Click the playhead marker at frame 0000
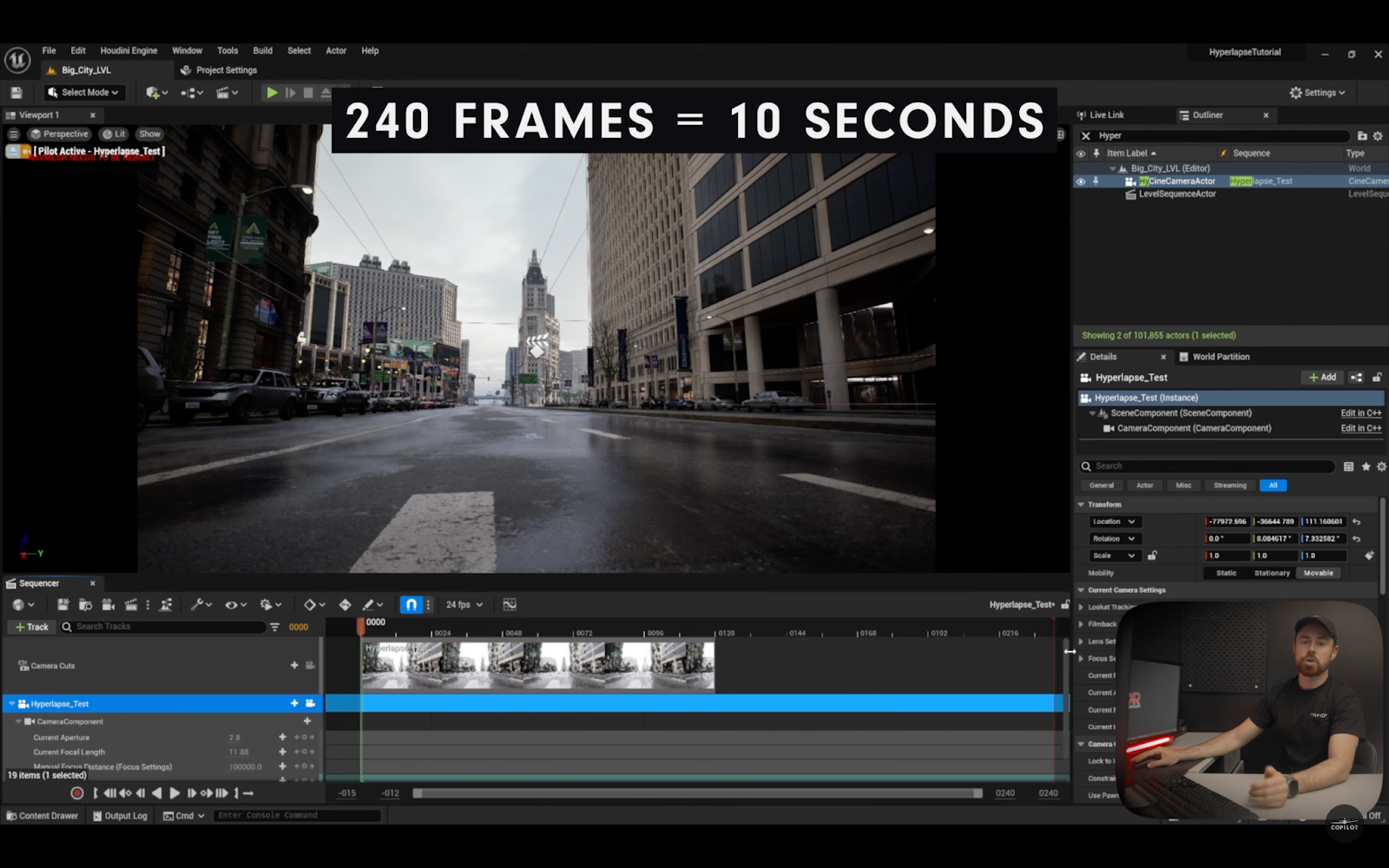1389x868 pixels. coord(362,625)
